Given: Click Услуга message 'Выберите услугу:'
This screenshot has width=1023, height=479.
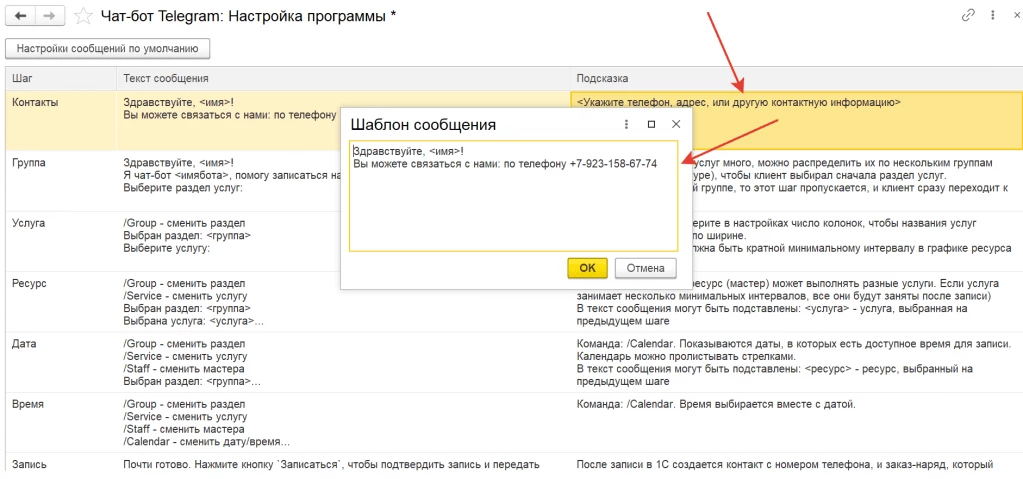Looking at the screenshot, I should click(166, 248).
